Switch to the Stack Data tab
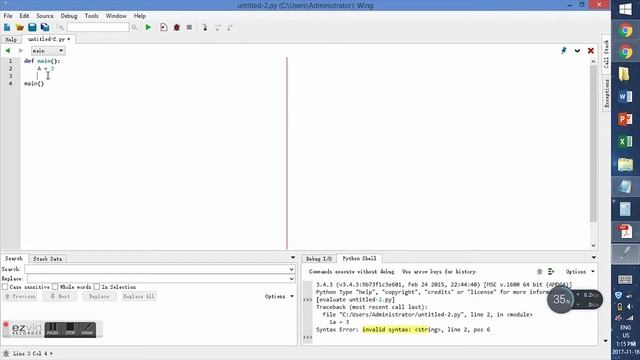640x360 pixels. tap(47, 259)
